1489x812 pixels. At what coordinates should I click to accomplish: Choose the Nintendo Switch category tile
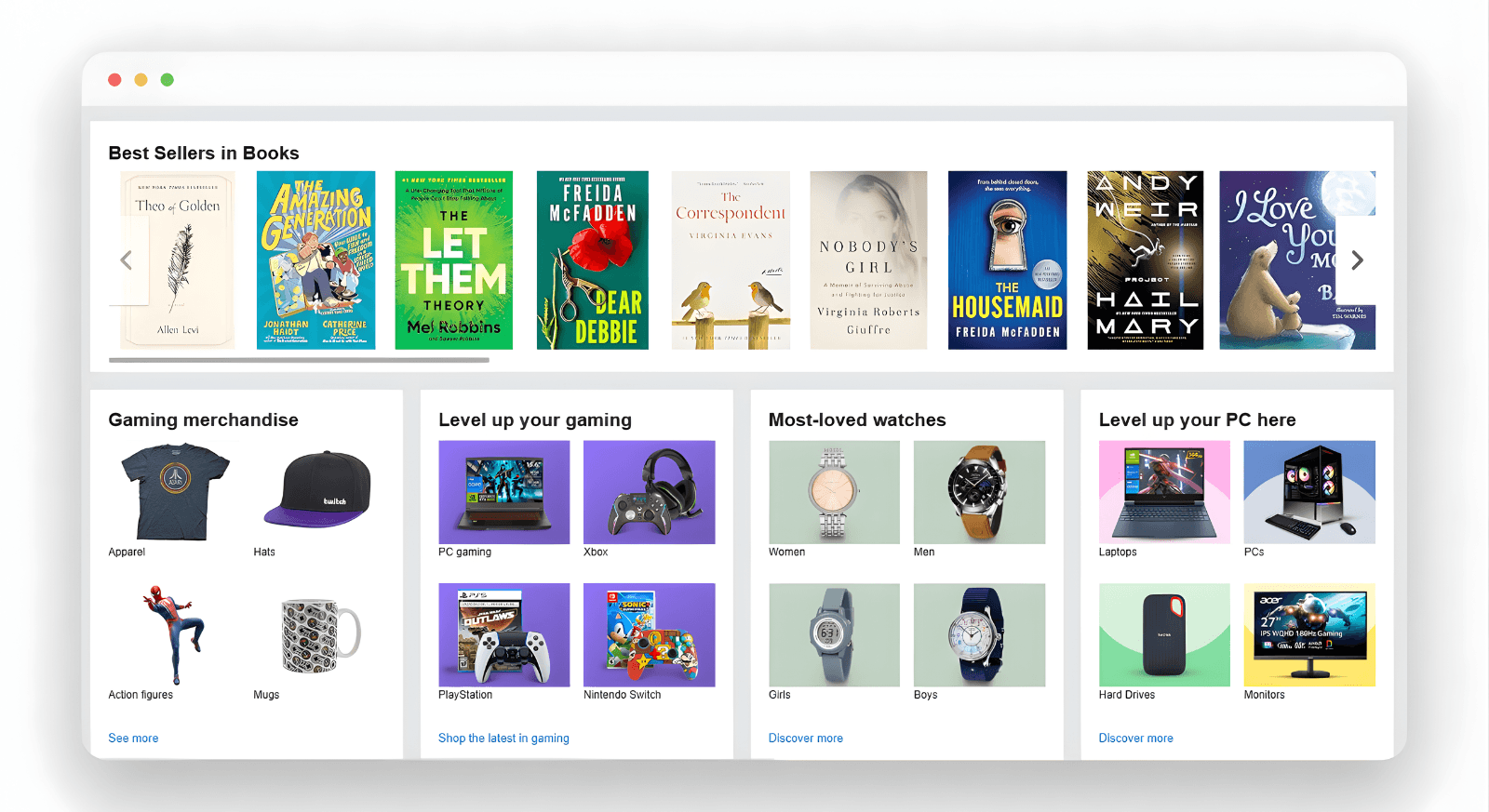pos(649,635)
